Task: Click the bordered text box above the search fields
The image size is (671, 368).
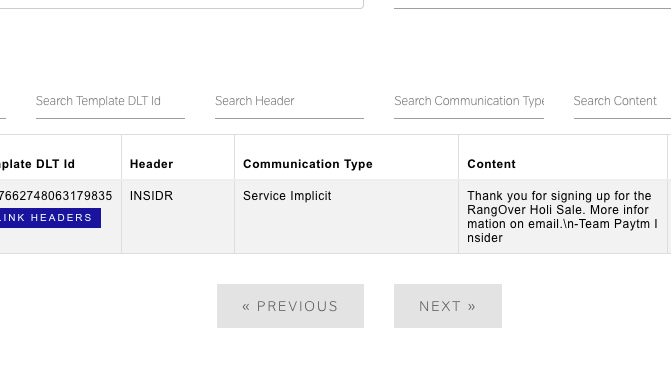Action: point(182,4)
